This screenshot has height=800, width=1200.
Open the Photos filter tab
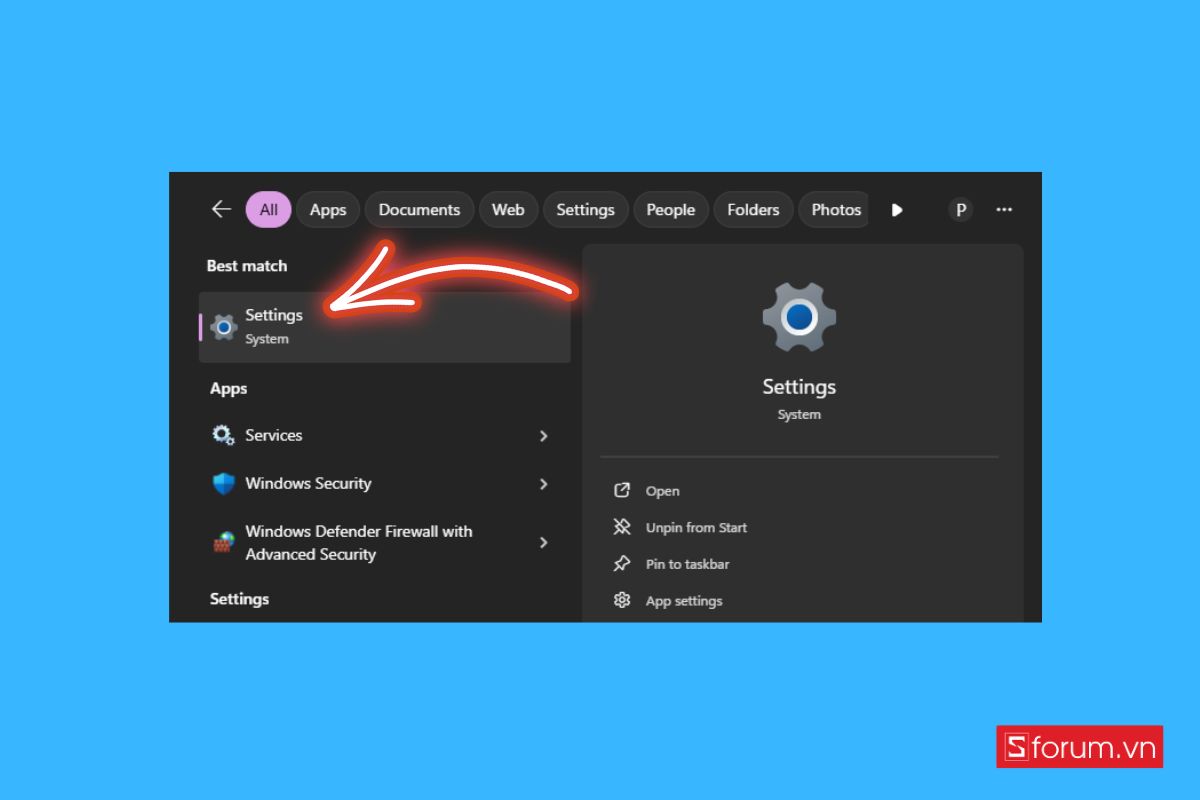pyautogui.click(x=835, y=210)
